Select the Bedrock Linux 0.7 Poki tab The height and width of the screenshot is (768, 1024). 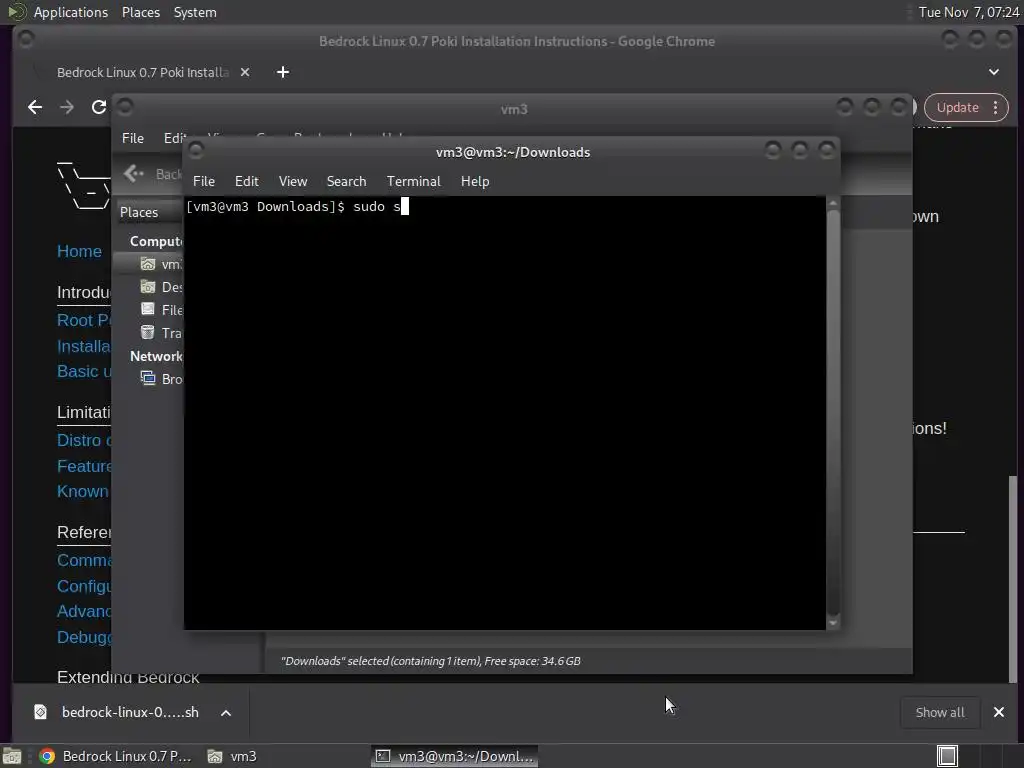pyautogui.click(x=142, y=72)
